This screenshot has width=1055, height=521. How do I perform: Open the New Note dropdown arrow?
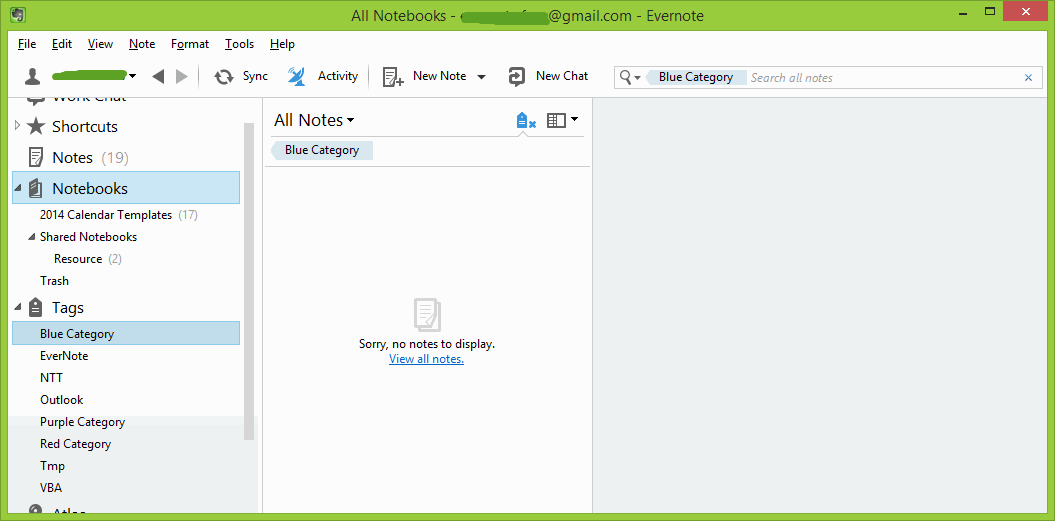[481, 77]
